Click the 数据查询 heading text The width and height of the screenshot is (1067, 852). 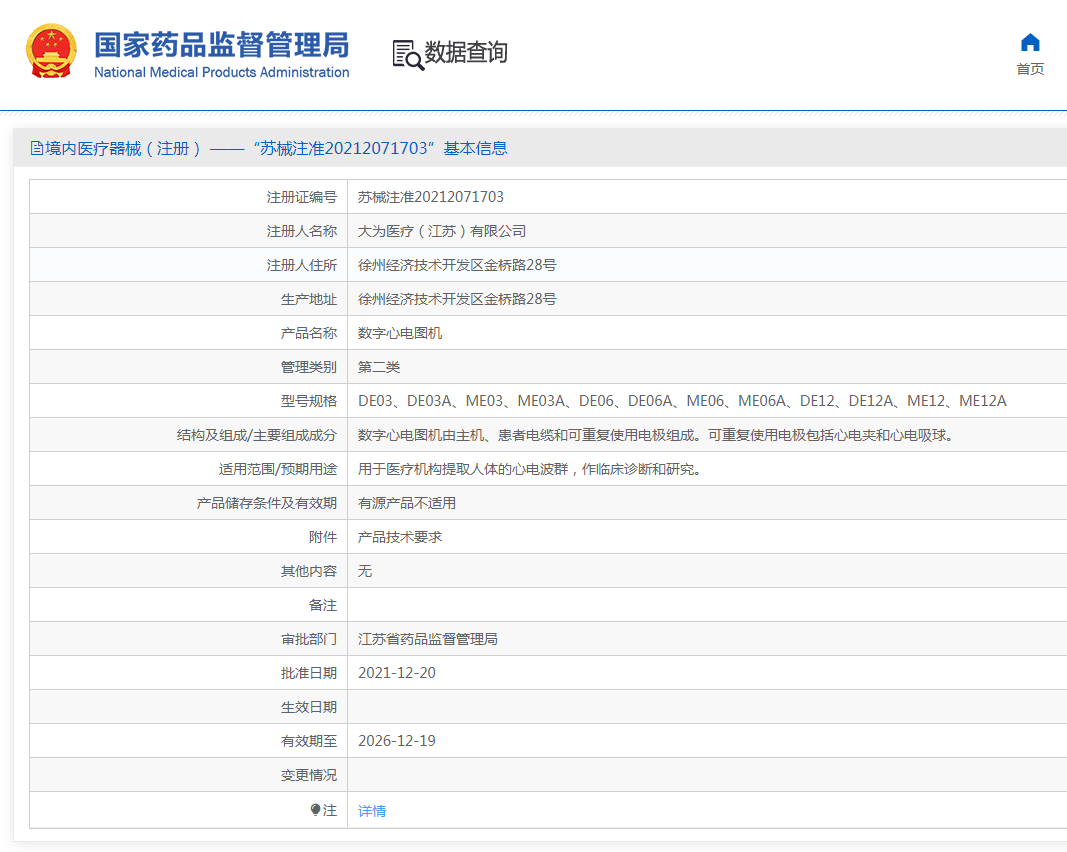[x=466, y=52]
